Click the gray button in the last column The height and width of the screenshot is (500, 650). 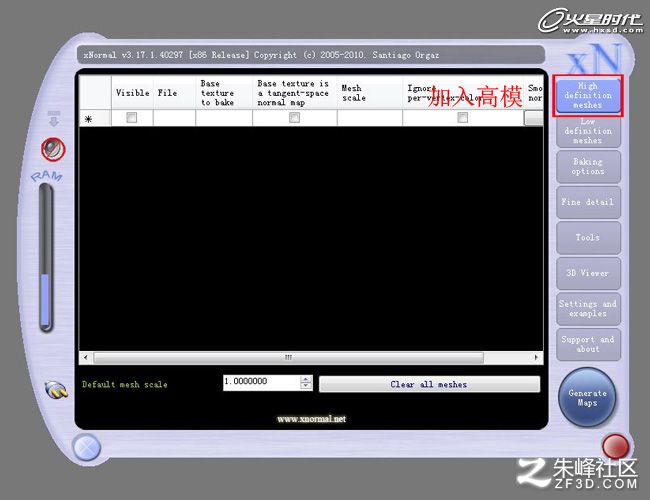[x=534, y=118]
